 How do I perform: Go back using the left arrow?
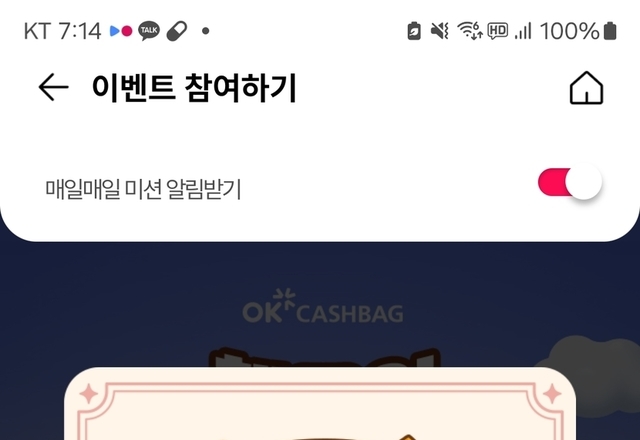coord(53,87)
